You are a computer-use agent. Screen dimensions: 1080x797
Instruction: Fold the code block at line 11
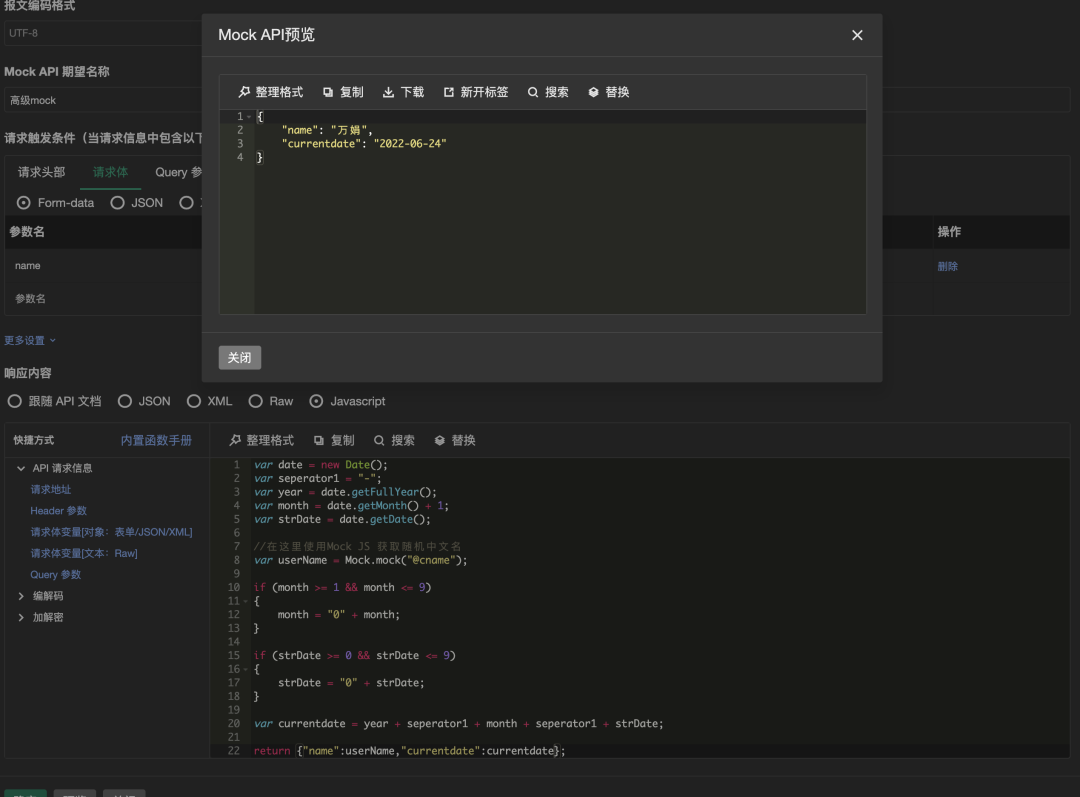click(246, 601)
